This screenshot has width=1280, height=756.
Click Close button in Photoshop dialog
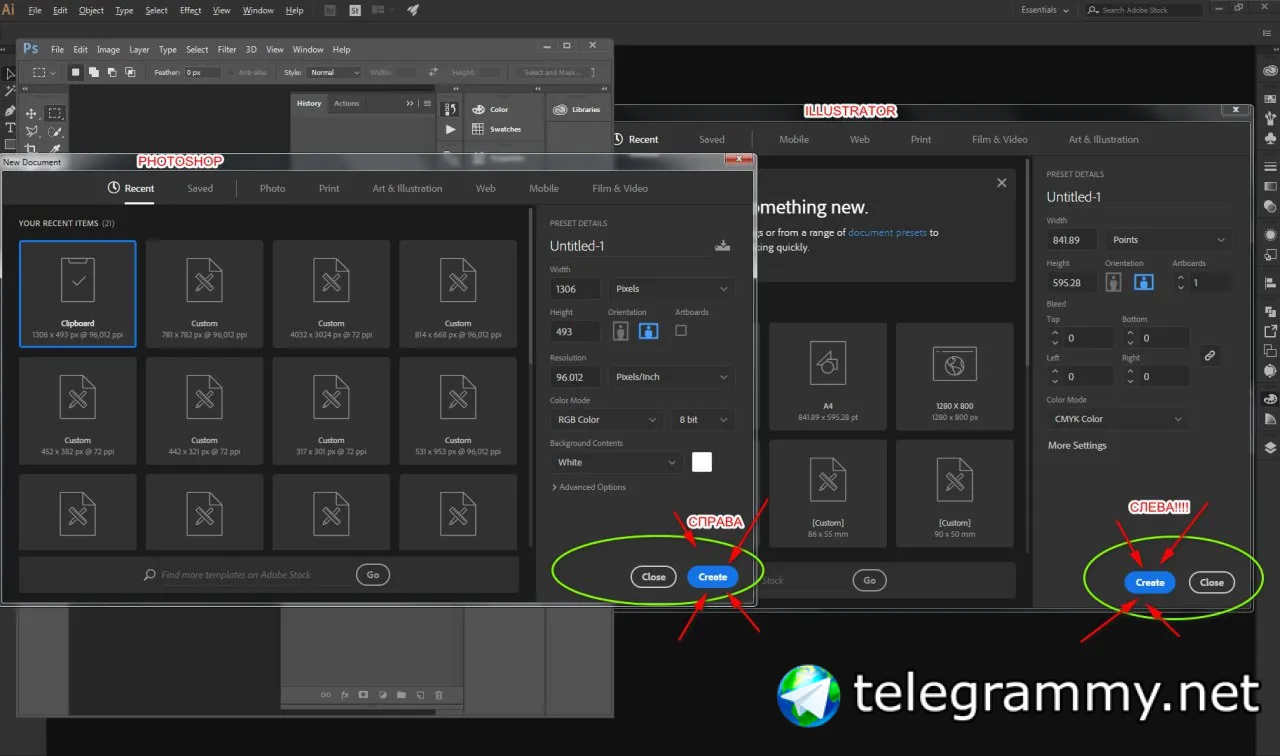click(x=654, y=577)
